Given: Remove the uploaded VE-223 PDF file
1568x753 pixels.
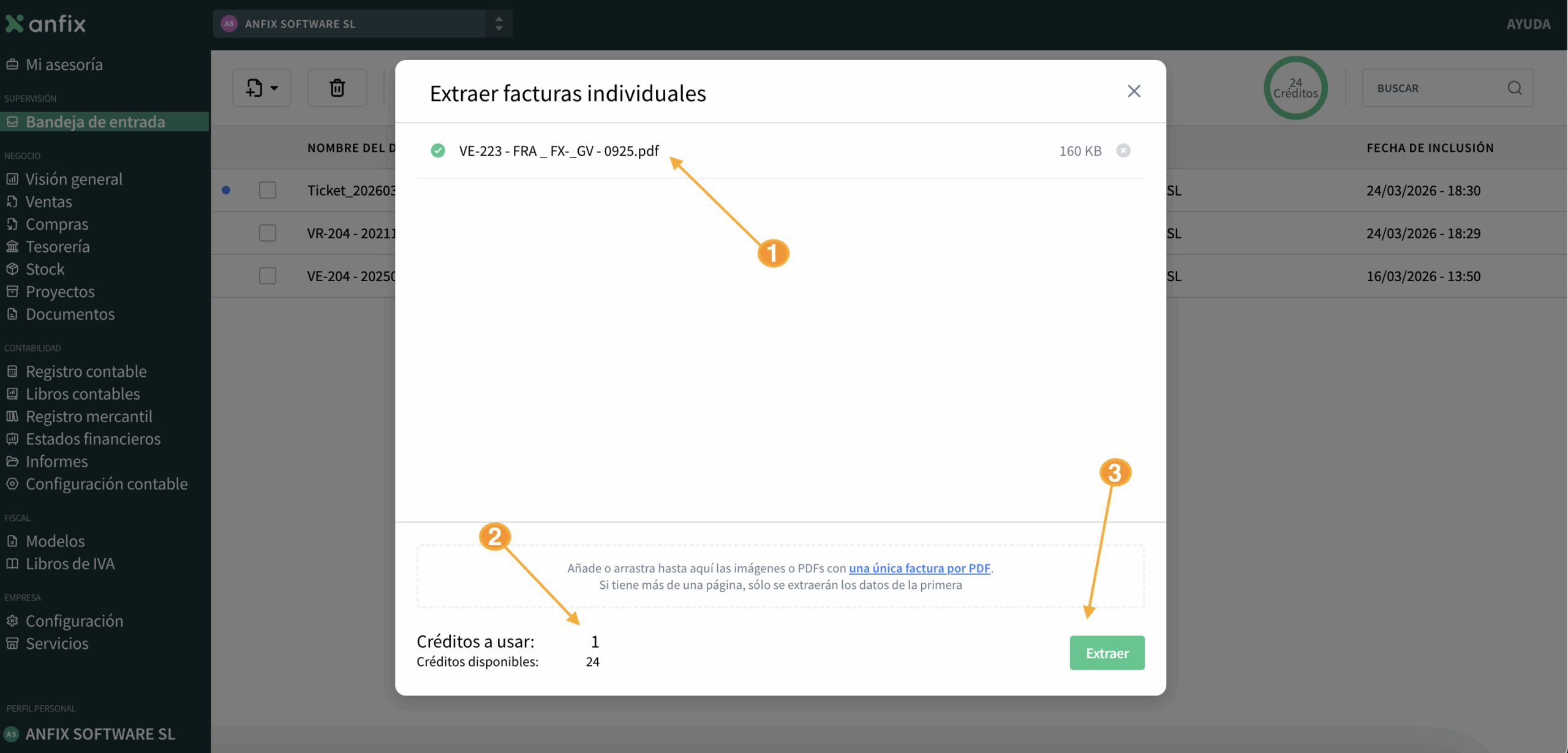Looking at the screenshot, I should tap(1123, 151).
